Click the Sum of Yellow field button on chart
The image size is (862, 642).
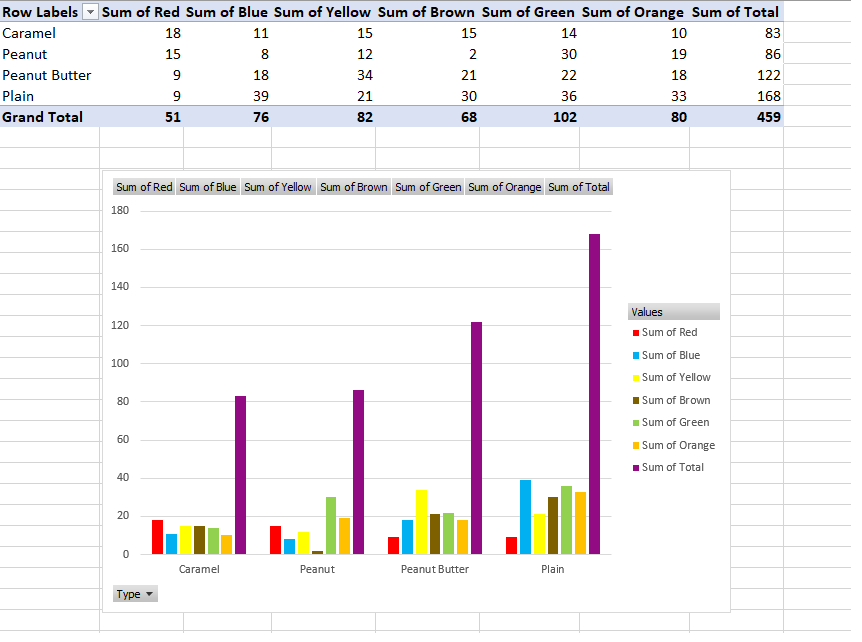coord(278,187)
